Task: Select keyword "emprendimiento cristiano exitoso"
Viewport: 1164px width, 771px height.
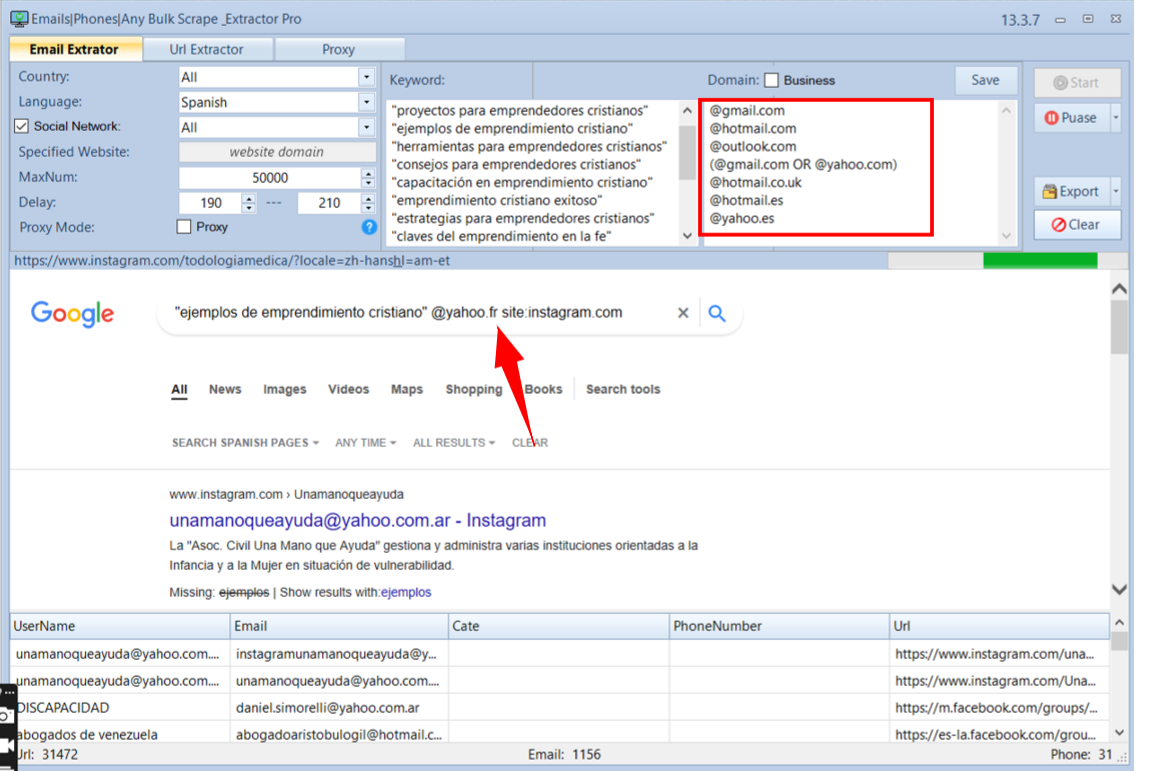Action: click(x=497, y=200)
